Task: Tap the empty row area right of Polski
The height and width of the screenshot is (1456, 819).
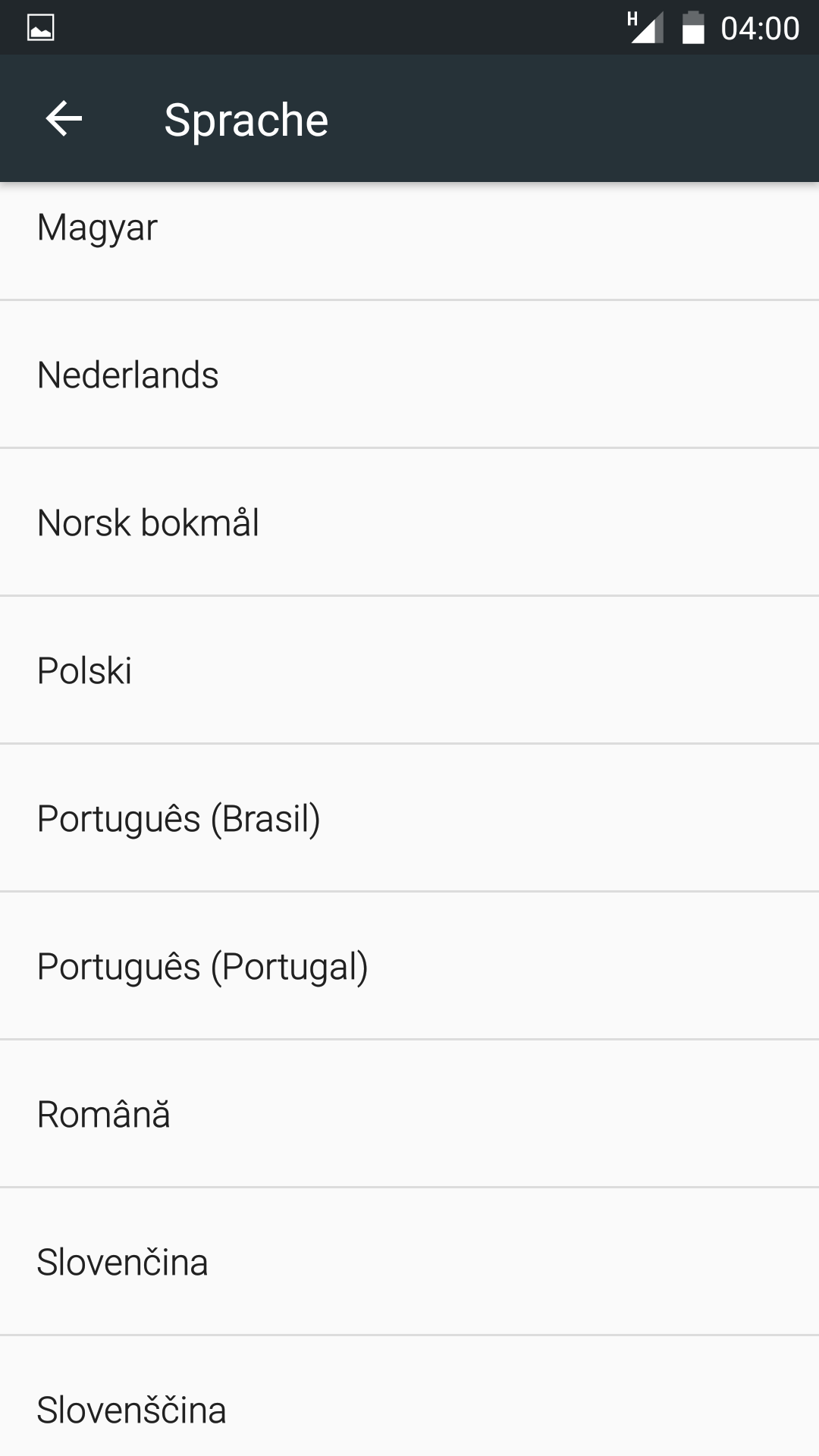Action: [493, 670]
